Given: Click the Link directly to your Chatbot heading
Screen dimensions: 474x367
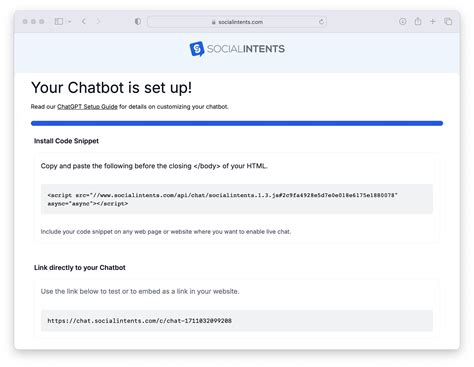Looking at the screenshot, I should click(80, 268).
